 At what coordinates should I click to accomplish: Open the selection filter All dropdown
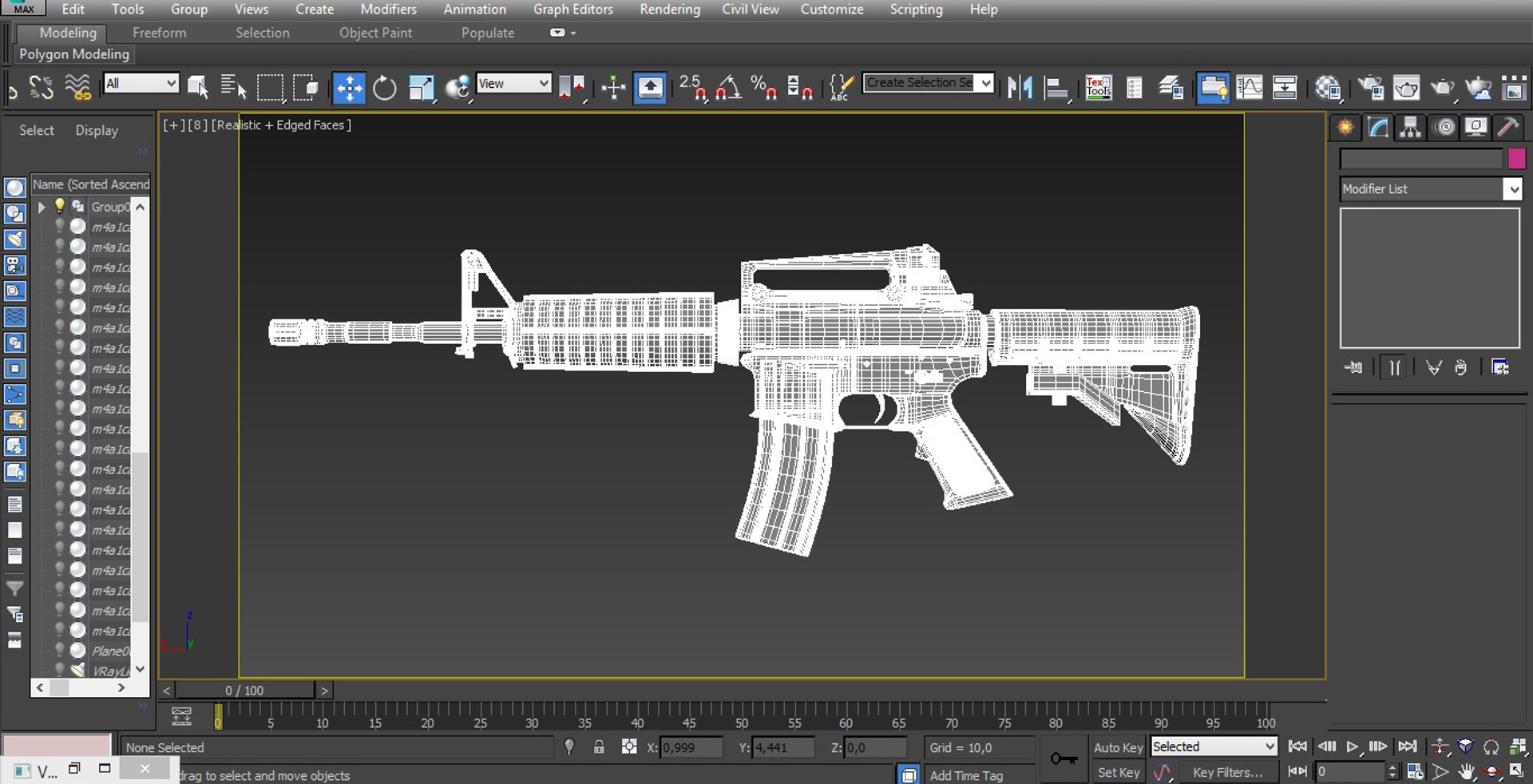141,83
